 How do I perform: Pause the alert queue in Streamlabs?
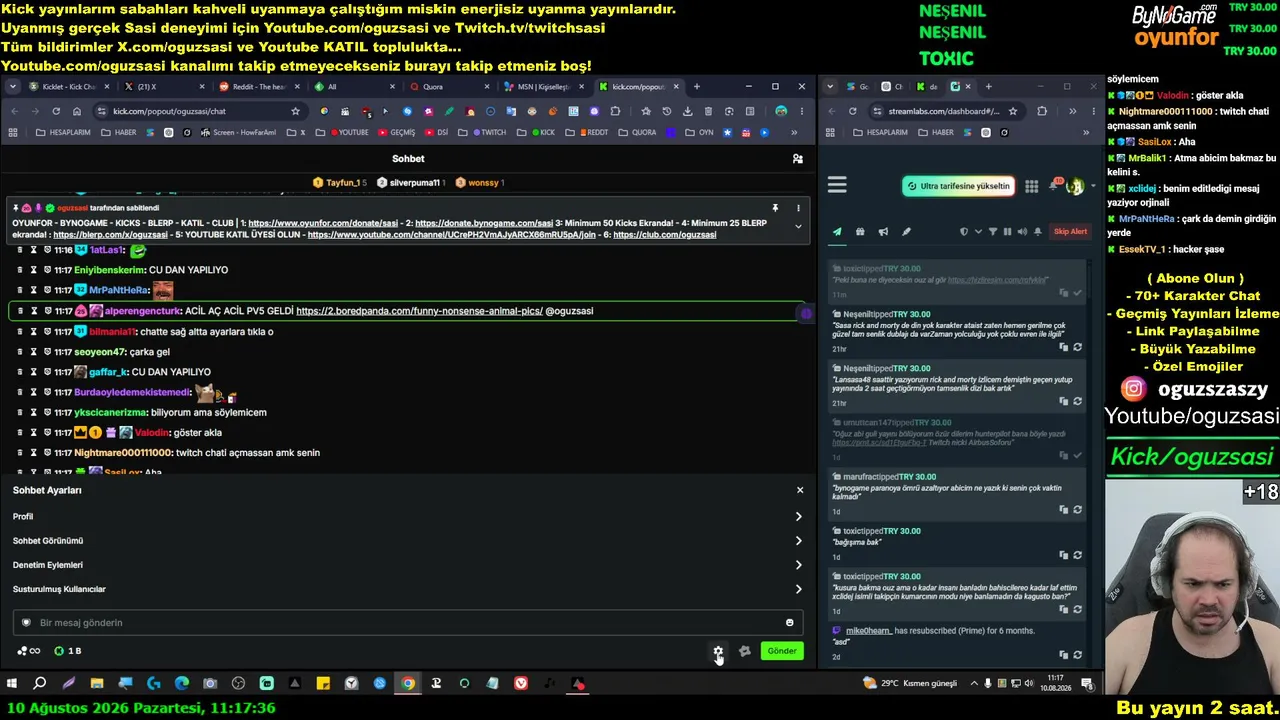click(1007, 232)
